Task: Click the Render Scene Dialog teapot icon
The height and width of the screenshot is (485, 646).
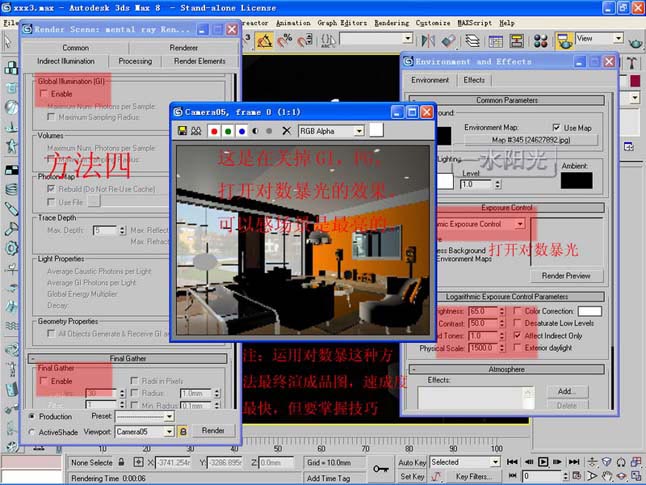Action: point(564,40)
